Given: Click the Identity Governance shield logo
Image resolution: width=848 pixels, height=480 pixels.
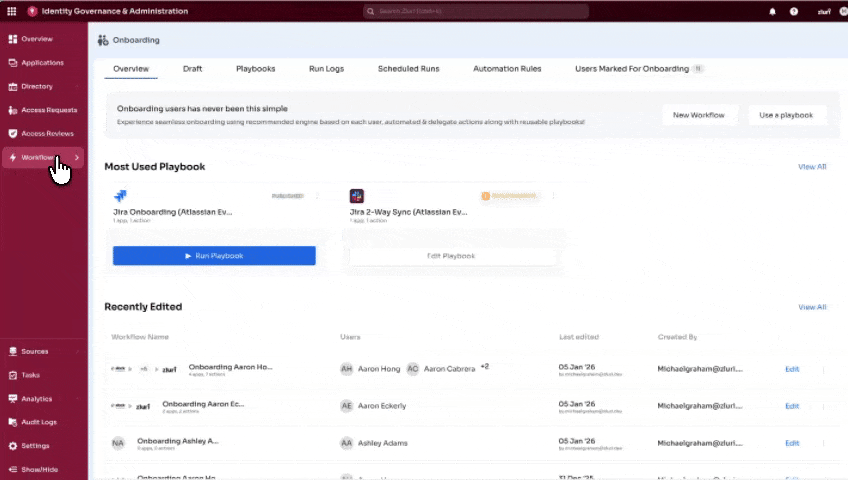Looking at the screenshot, I should (x=32, y=11).
